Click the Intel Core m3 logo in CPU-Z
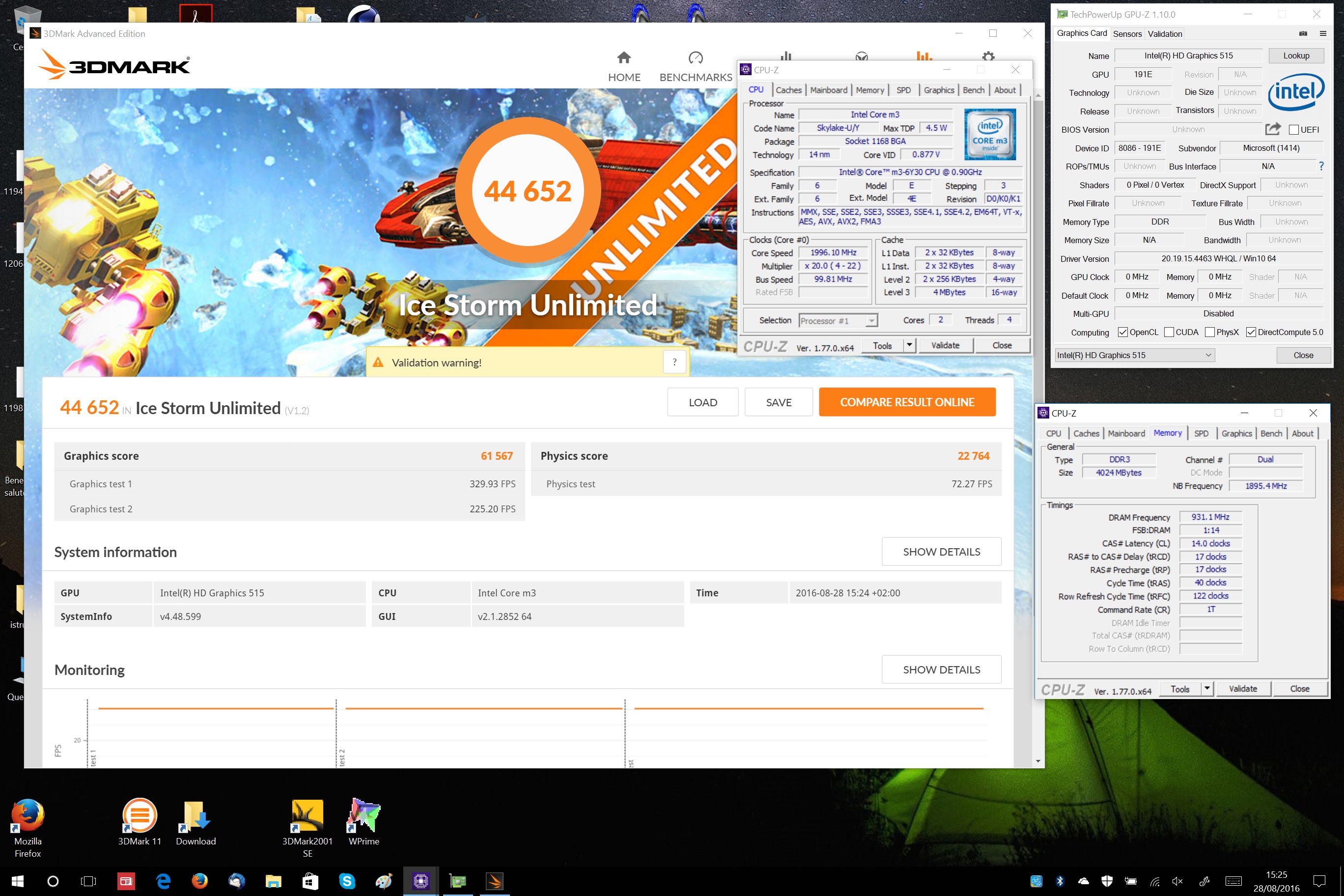Image resolution: width=1344 pixels, height=896 pixels. click(990, 134)
